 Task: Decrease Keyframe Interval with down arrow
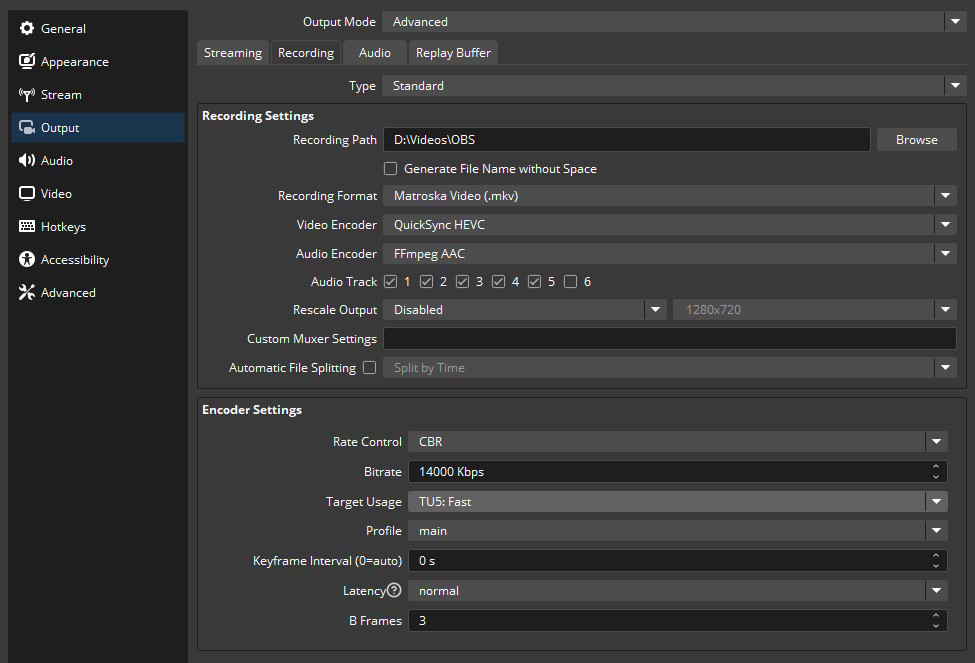936,566
